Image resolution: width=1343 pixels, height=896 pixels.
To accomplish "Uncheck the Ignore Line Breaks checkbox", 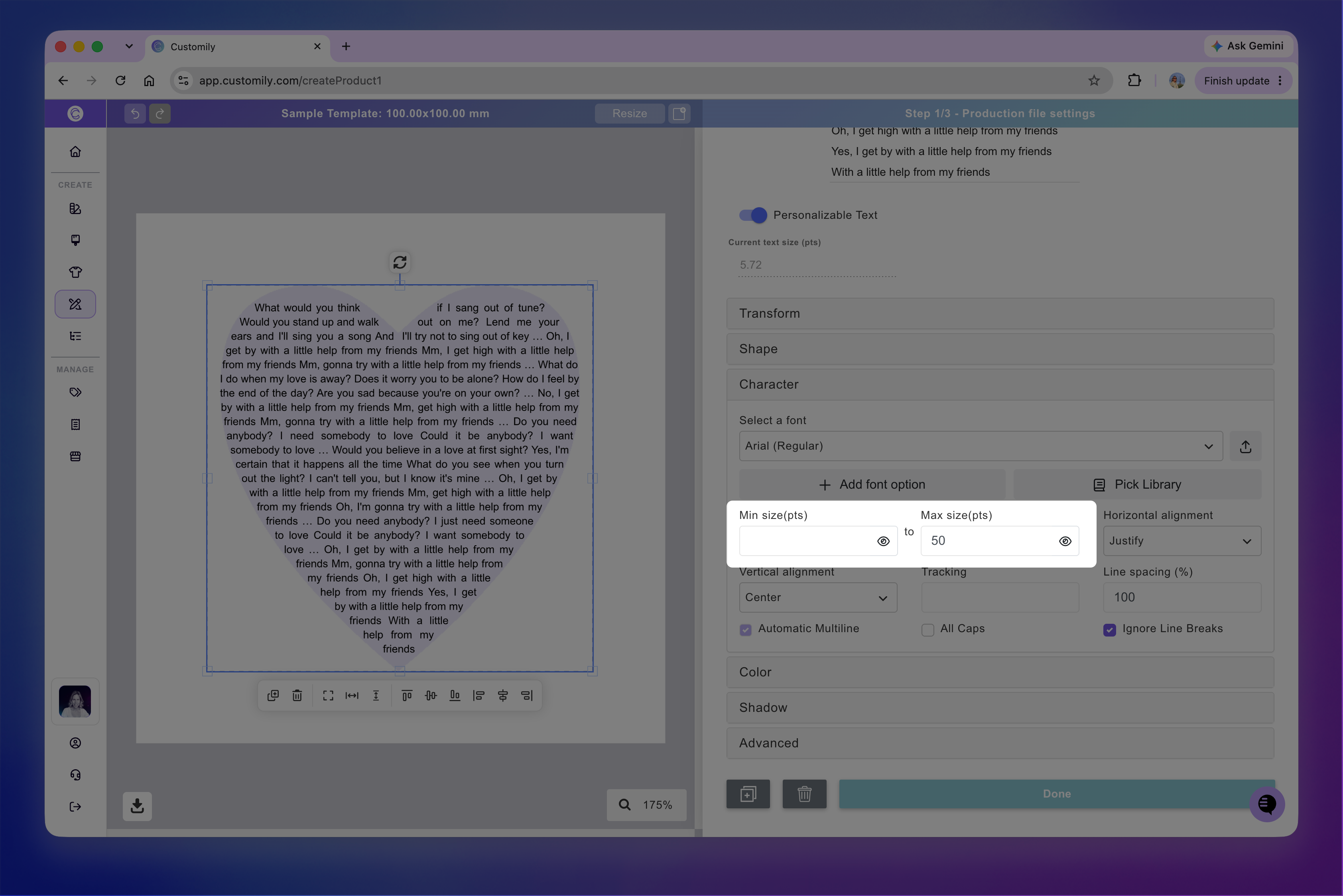I will click(1110, 630).
